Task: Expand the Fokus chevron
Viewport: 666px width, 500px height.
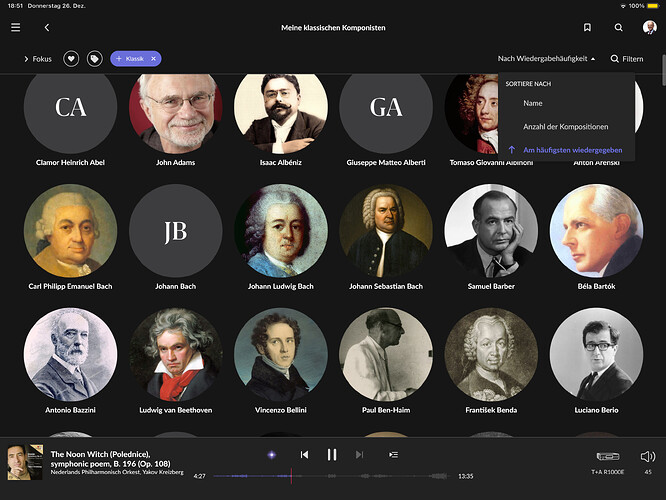Action: [x=26, y=59]
